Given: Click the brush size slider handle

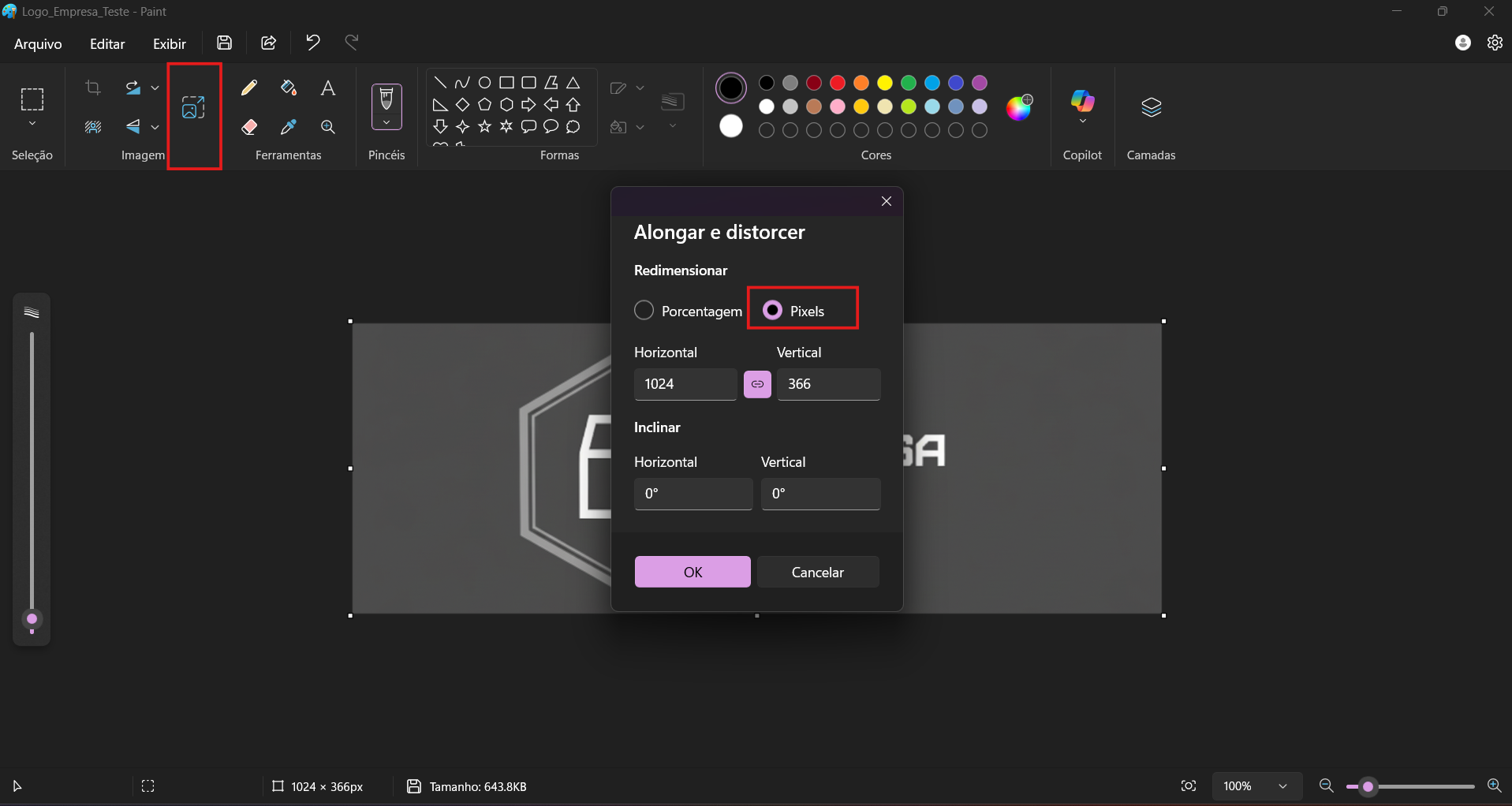Looking at the screenshot, I should [32, 619].
